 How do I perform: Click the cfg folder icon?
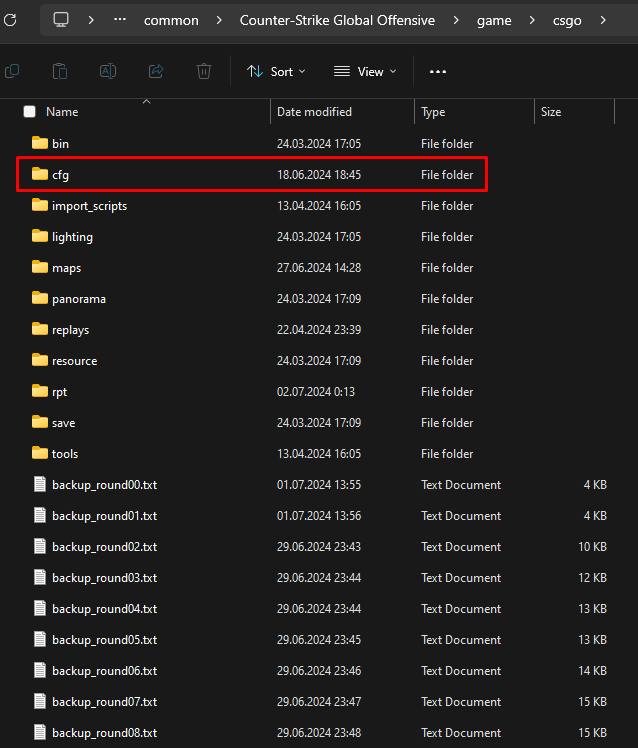tap(40, 174)
